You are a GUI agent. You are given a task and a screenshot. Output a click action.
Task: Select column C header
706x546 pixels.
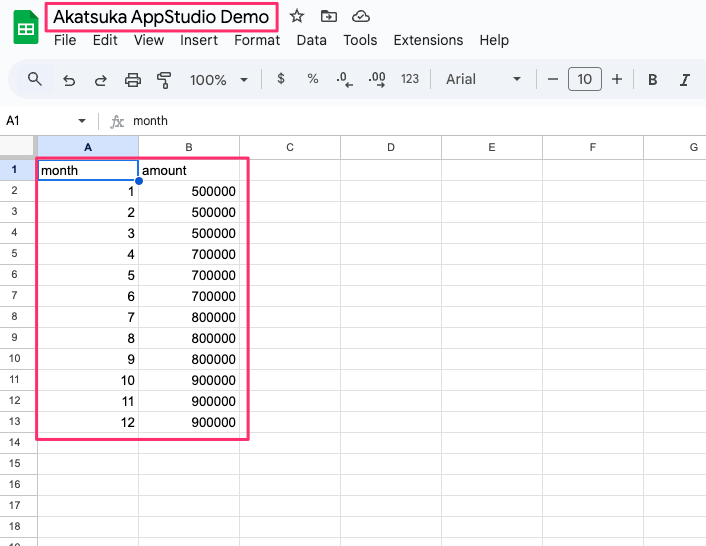point(290,147)
